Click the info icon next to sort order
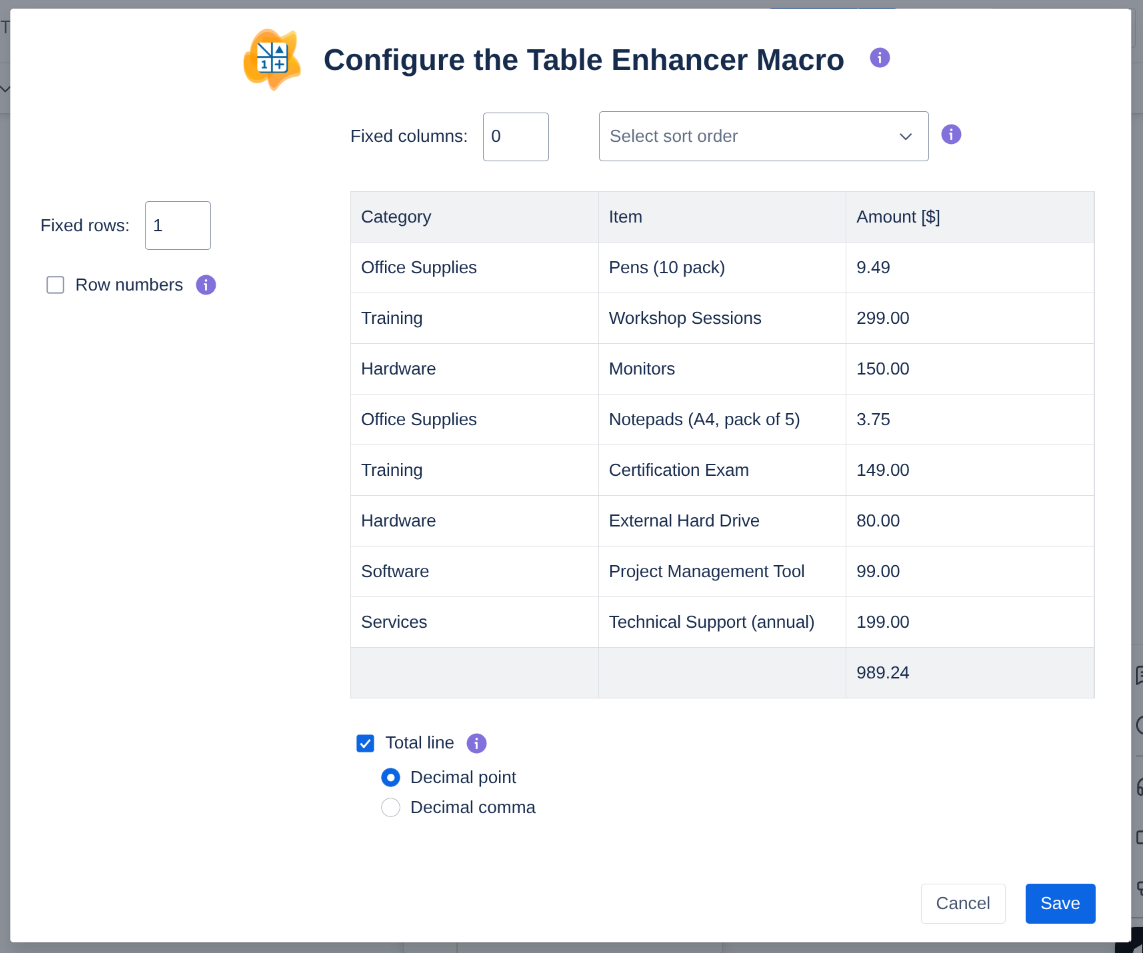Image resolution: width=1143 pixels, height=953 pixels. coord(951,135)
